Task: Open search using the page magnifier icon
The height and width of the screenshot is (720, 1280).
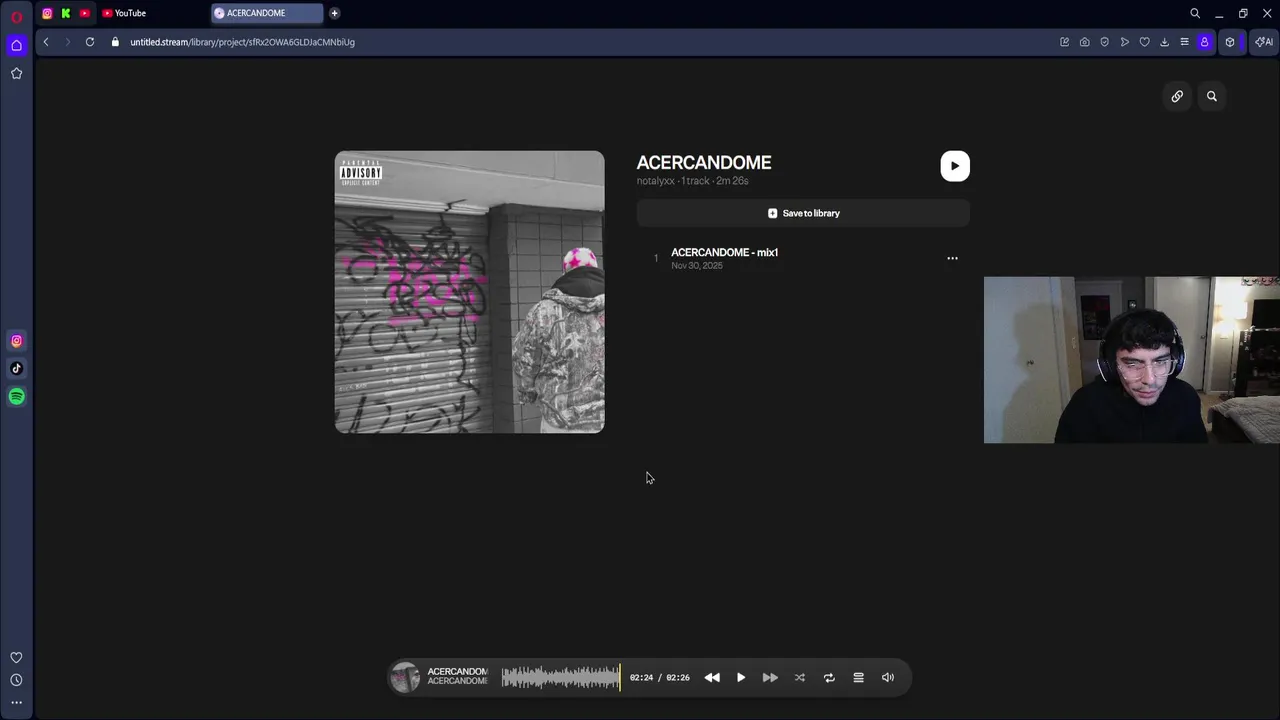Action: [x=1212, y=96]
